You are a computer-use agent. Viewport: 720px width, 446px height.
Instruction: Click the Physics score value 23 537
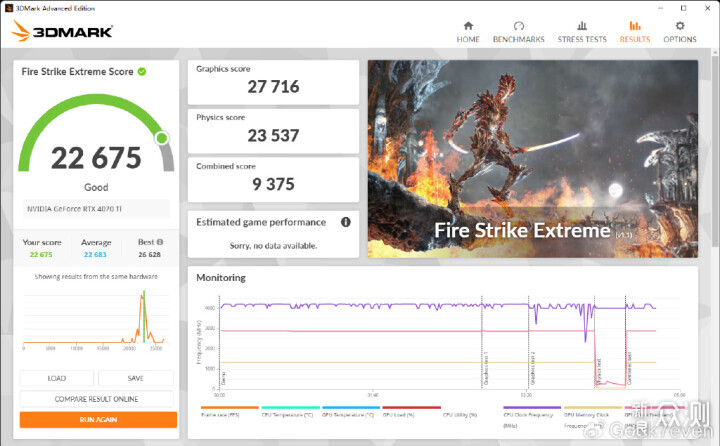tap(273, 135)
